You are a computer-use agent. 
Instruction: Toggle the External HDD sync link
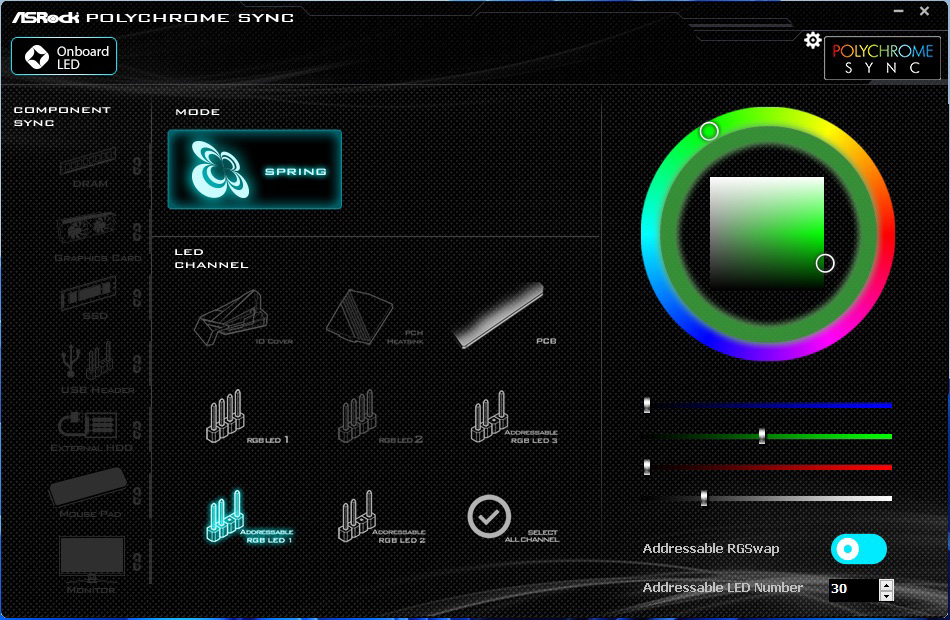(138, 430)
